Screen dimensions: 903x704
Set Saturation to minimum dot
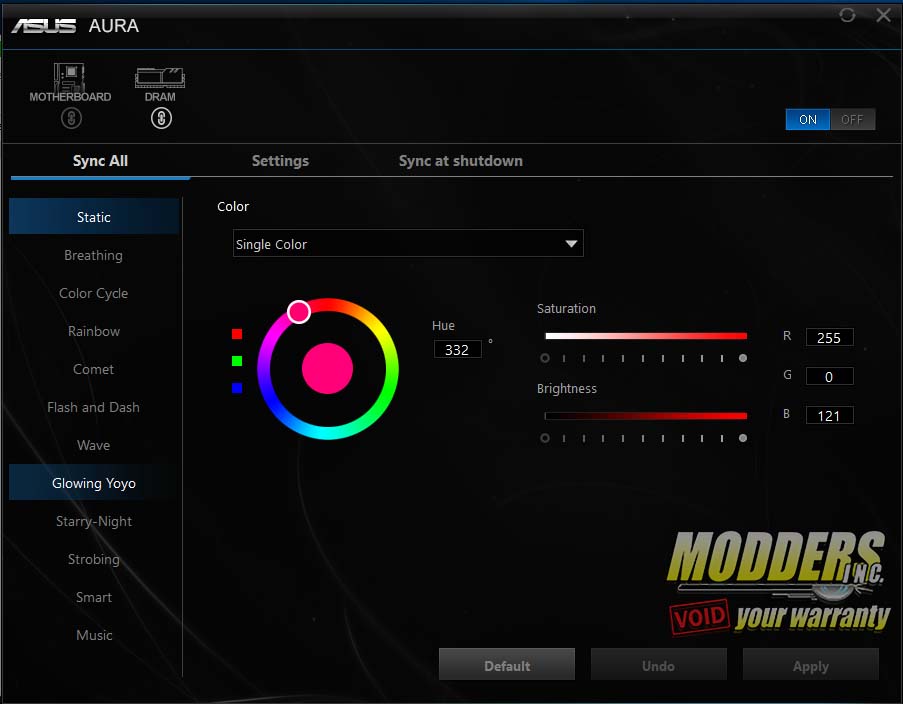(545, 358)
